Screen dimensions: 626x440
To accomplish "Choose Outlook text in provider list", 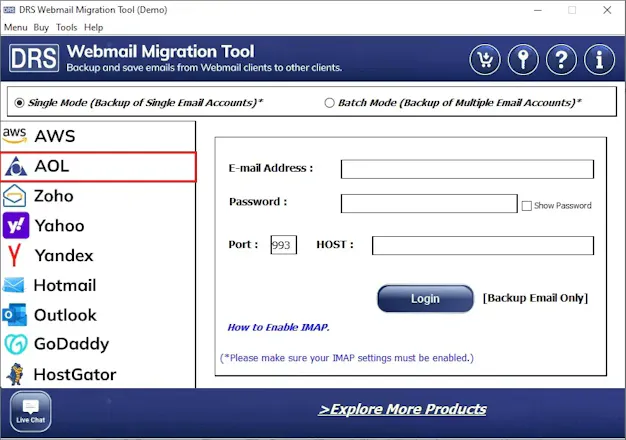I will [x=65, y=315].
